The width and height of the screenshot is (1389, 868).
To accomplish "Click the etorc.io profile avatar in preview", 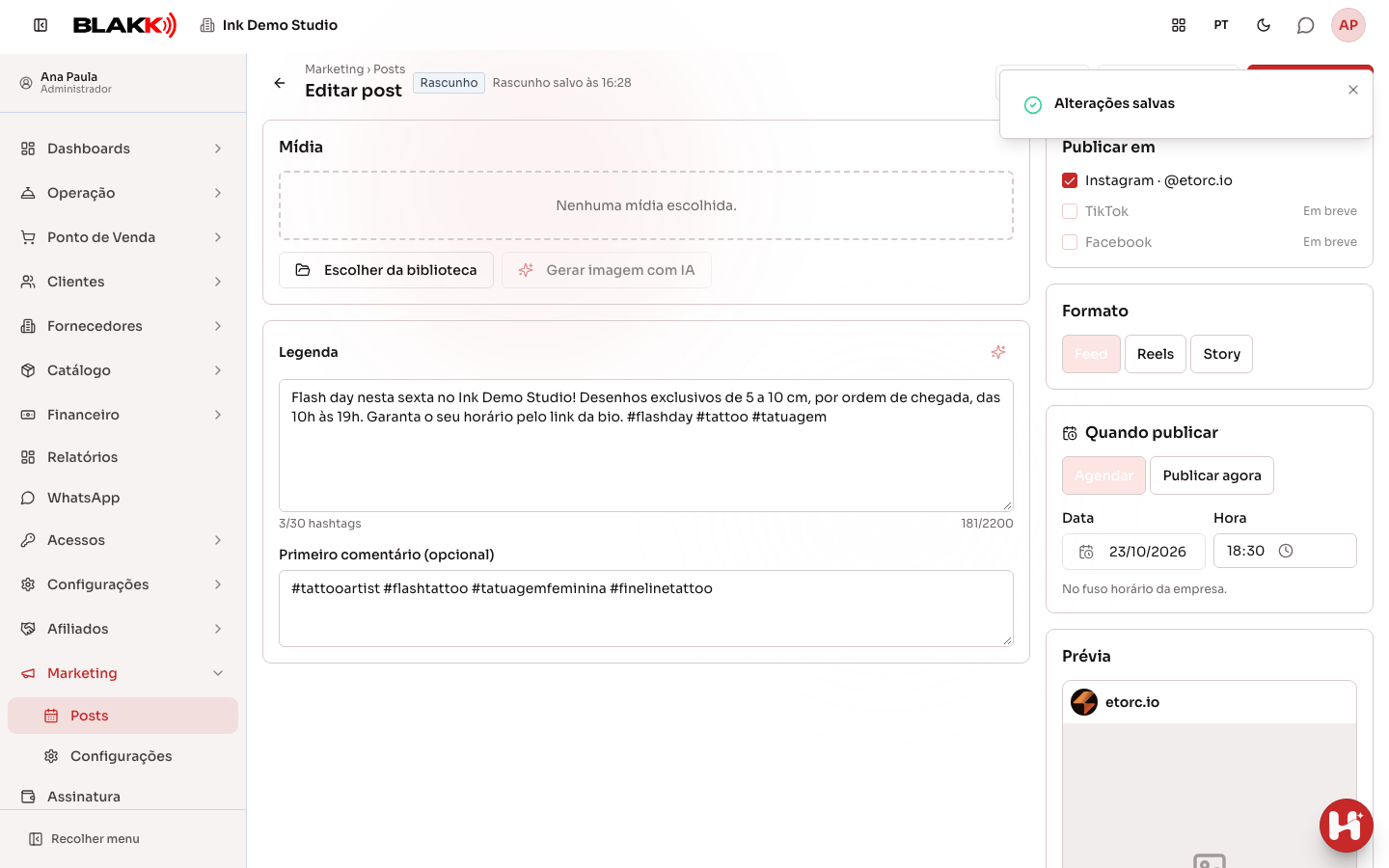I will [1084, 702].
